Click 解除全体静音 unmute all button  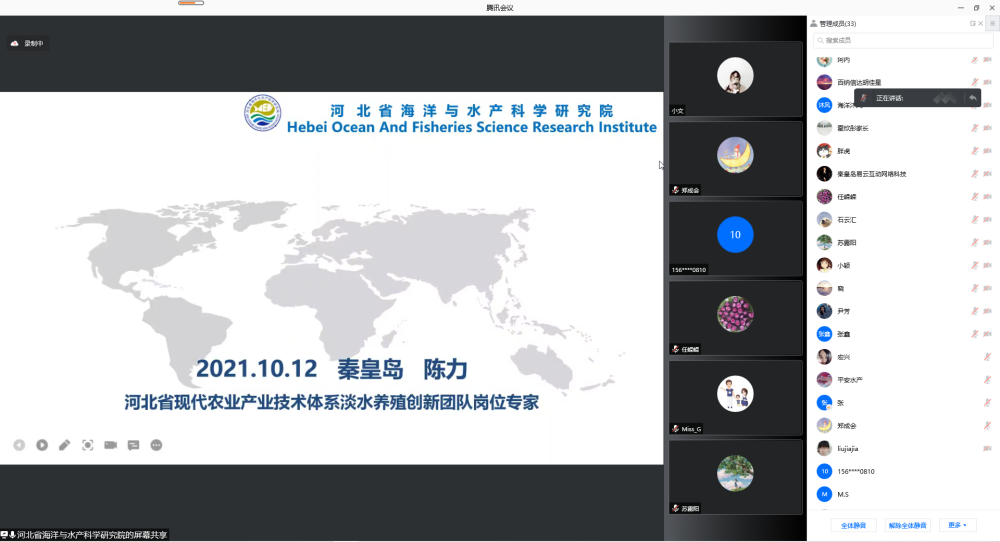(x=907, y=525)
